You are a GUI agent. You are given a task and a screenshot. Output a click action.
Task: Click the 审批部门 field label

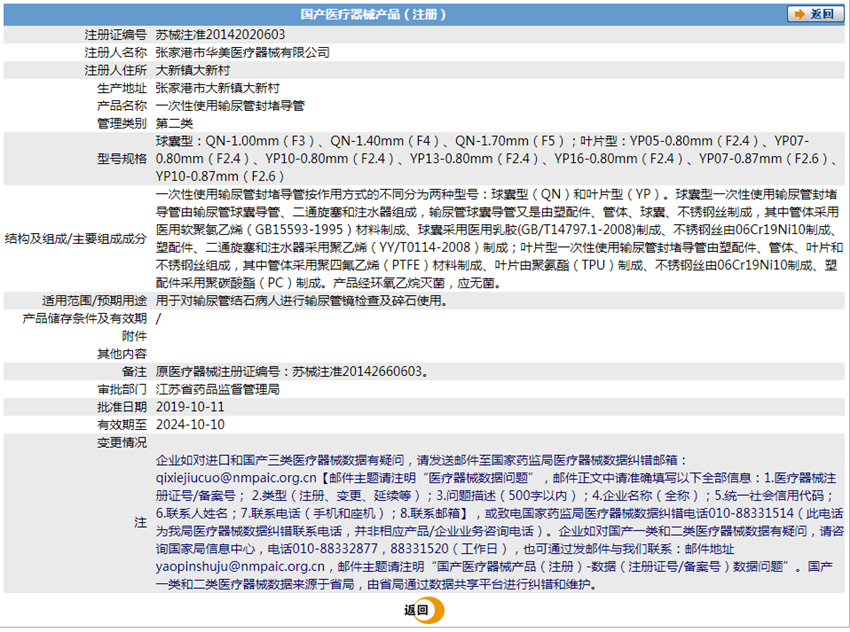[x=121, y=389]
